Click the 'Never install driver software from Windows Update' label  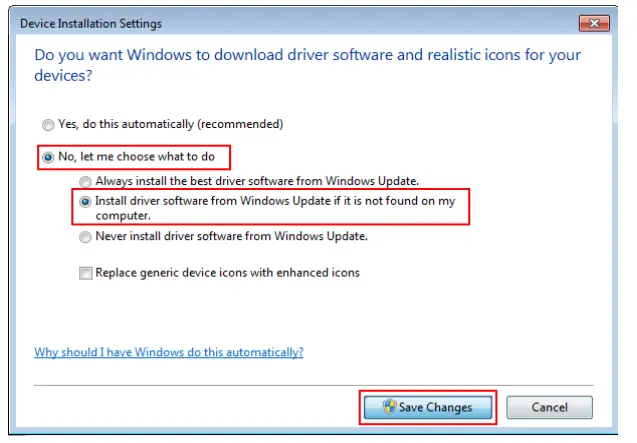[x=232, y=237]
